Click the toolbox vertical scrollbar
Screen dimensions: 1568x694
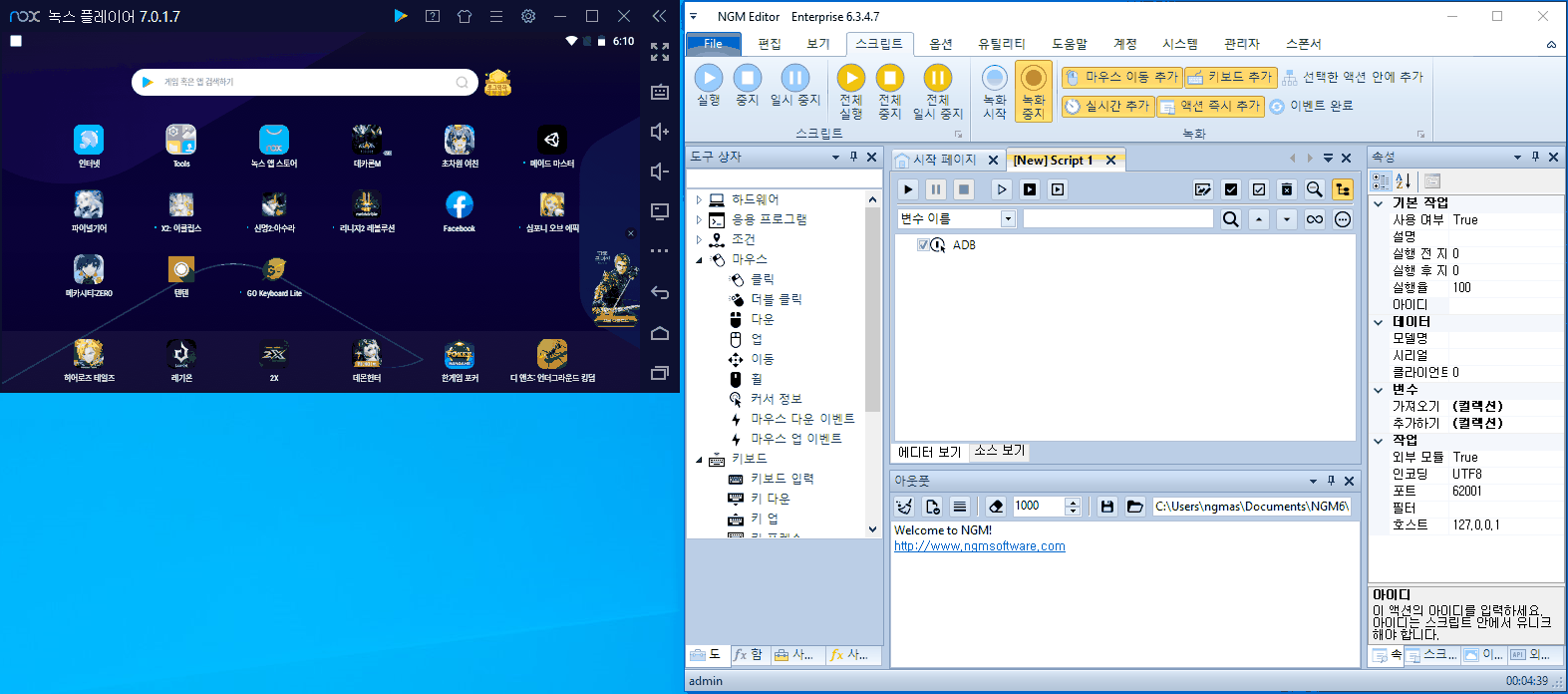(x=873, y=309)
